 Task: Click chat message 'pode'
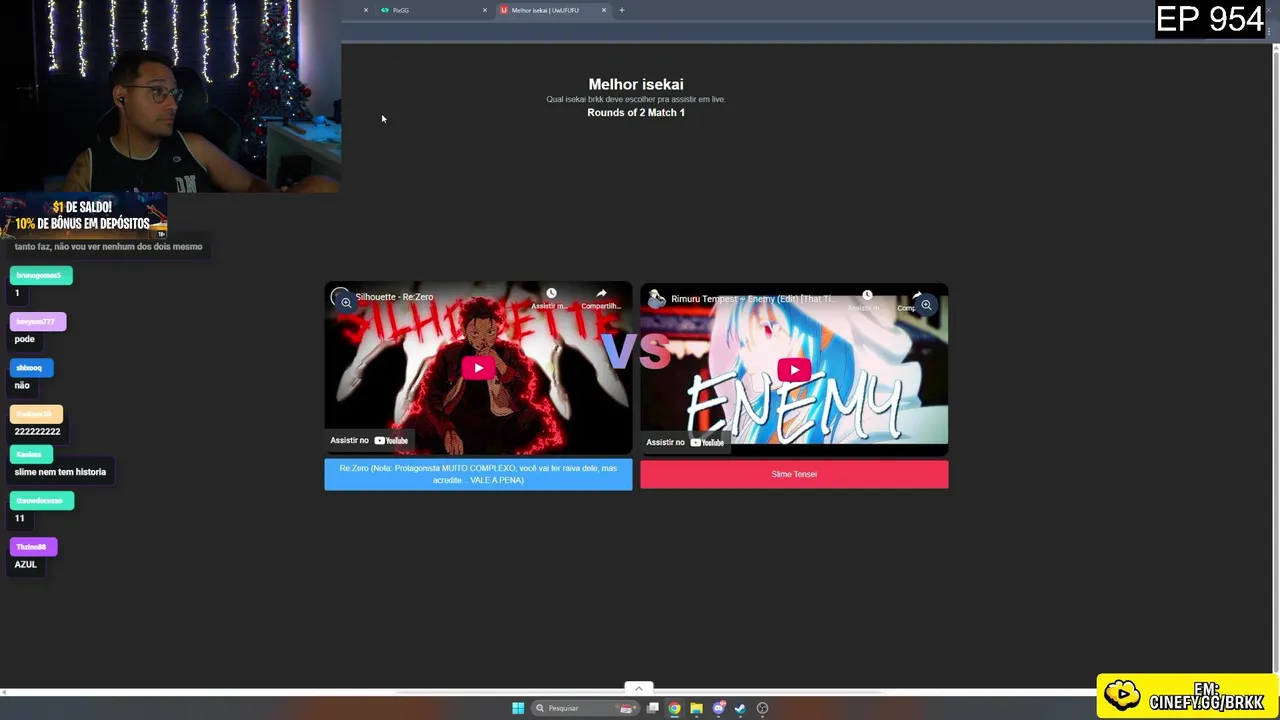[24, 339]
